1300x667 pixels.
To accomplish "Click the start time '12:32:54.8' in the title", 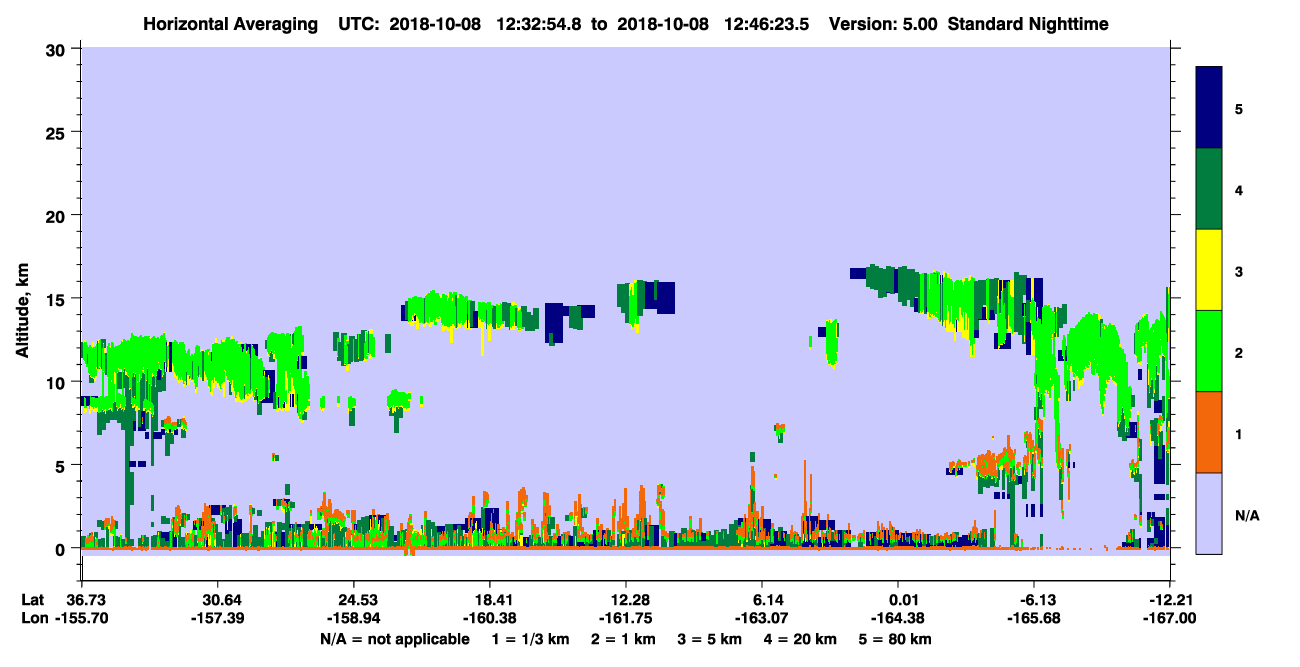I will [x=541, y=23].
